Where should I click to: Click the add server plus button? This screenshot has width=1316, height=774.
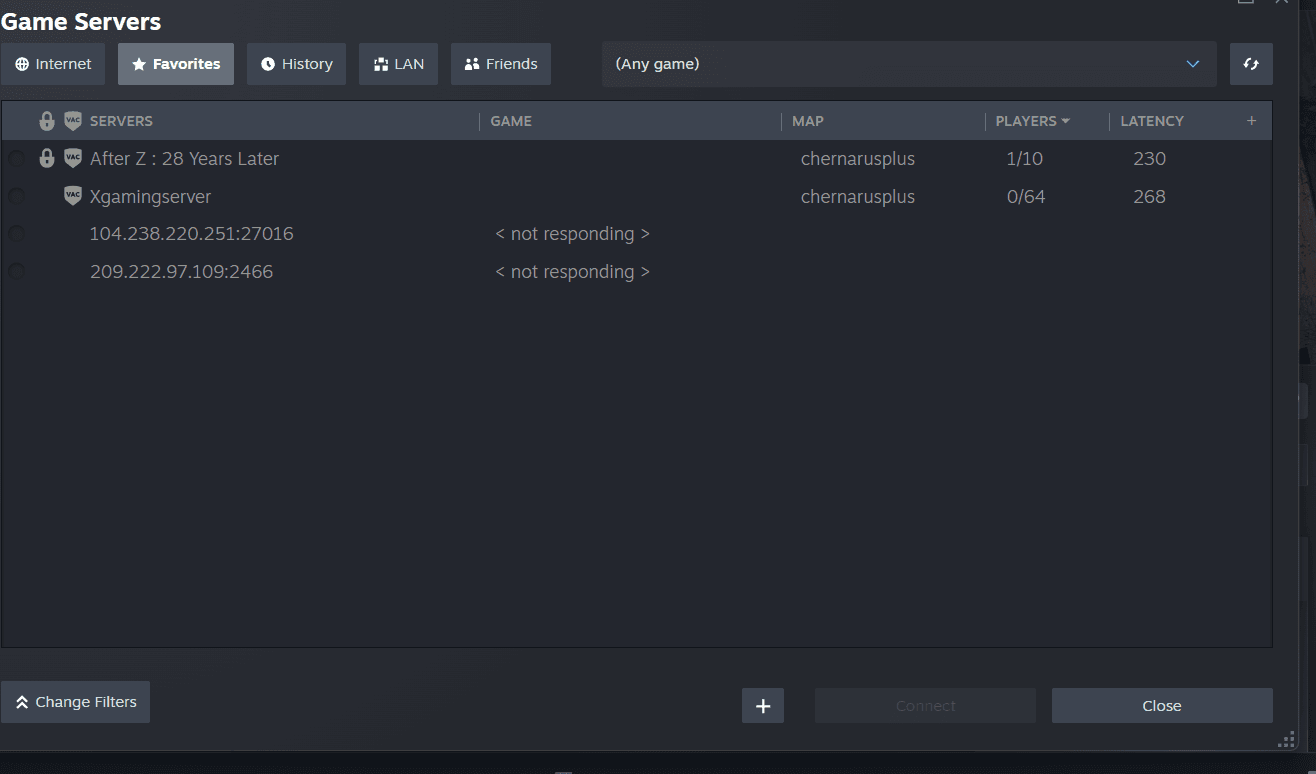[x=762, y=705]
